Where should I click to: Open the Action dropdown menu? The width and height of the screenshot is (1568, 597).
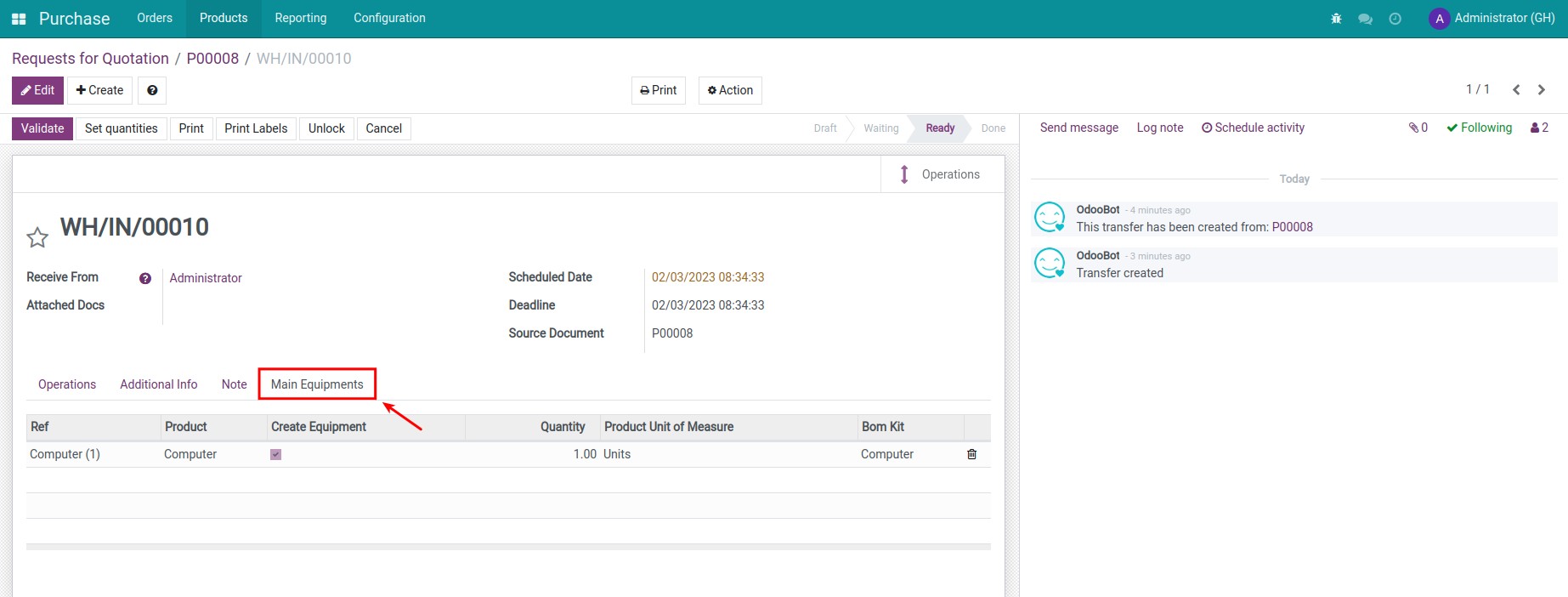coord(730,90)
